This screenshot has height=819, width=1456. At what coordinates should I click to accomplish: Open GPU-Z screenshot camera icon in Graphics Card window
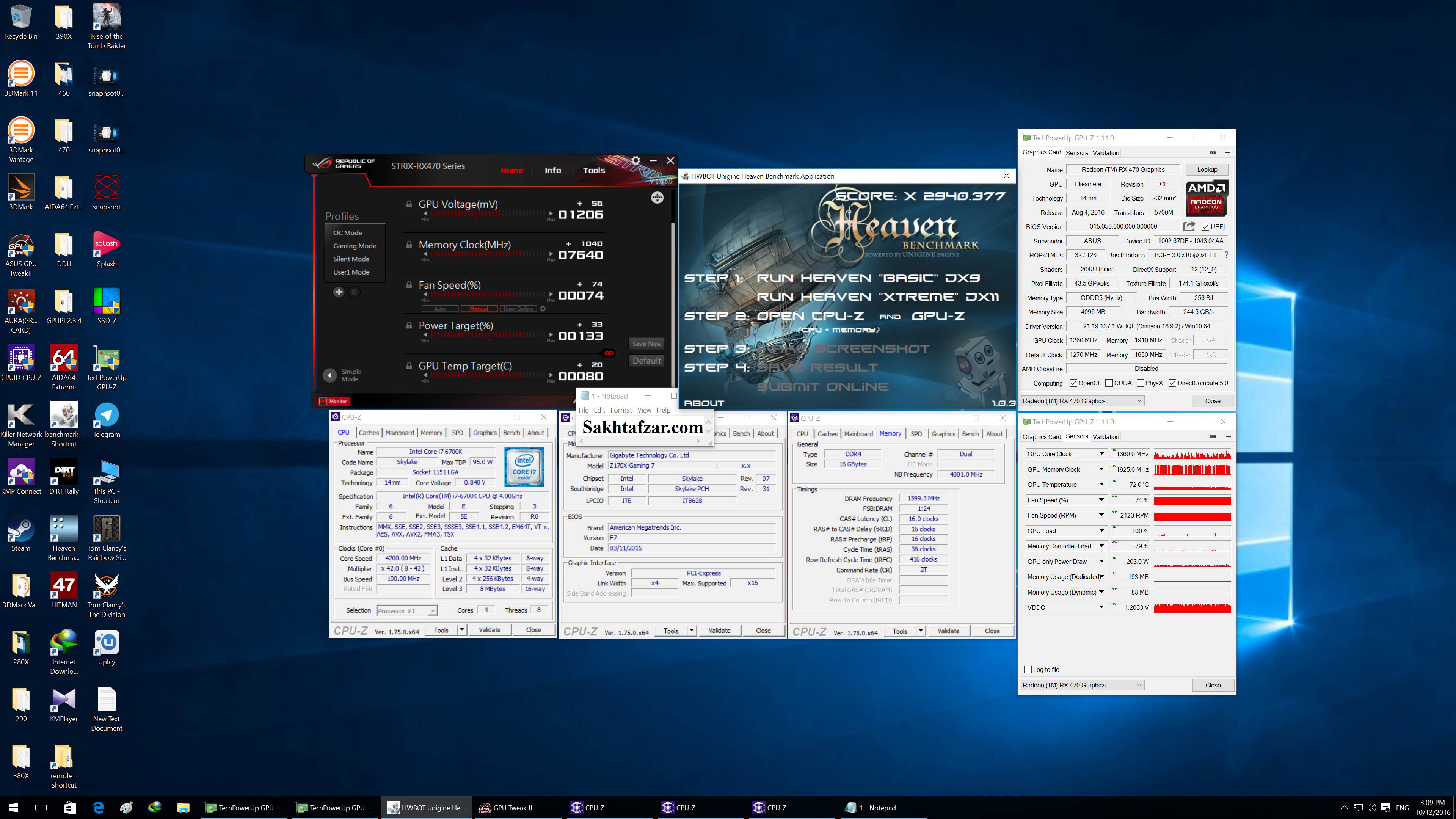pos(1213,152)
